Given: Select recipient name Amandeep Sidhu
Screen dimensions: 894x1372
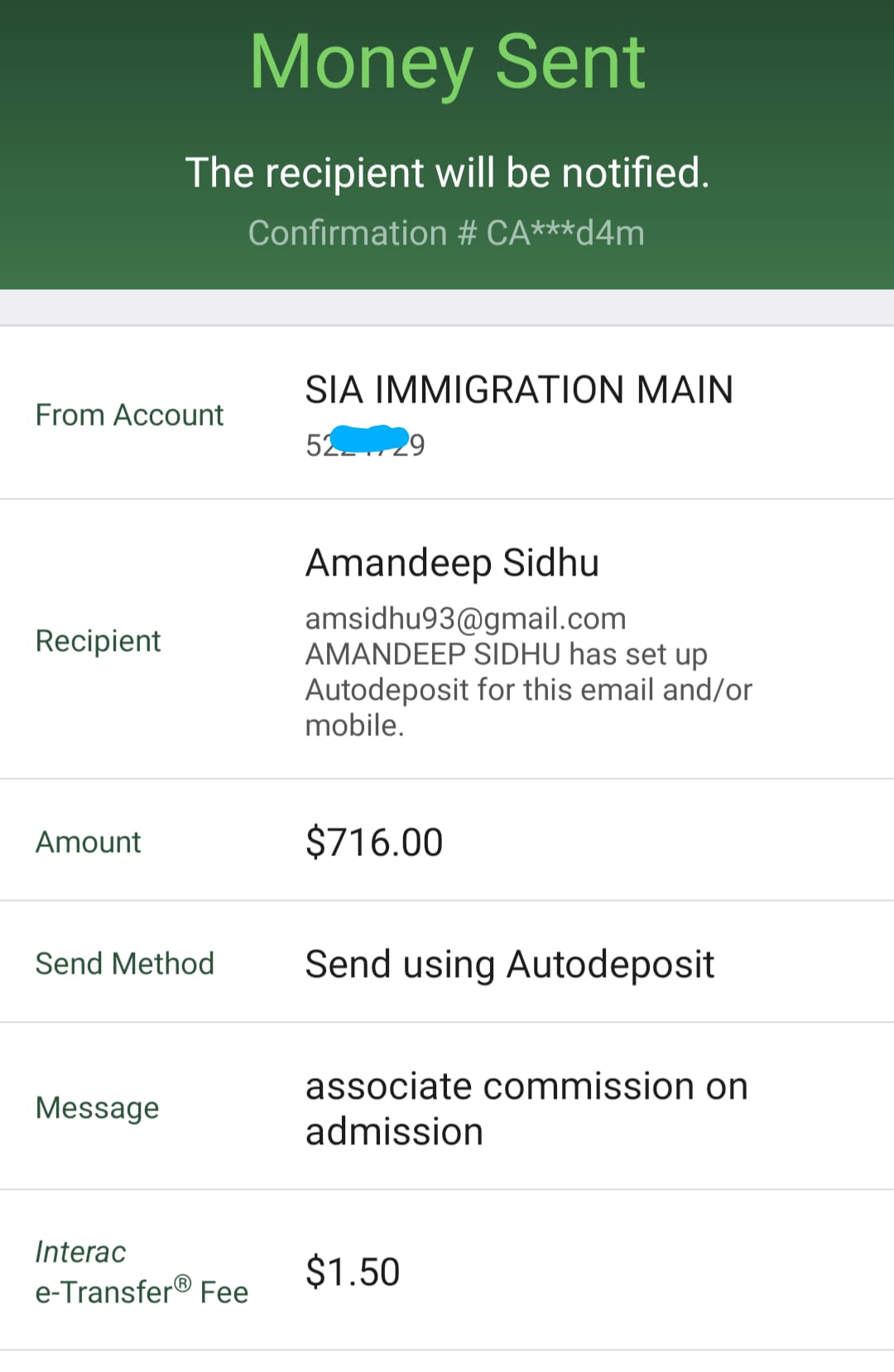Looking at the screenshot, I should (x=452, y=563).
